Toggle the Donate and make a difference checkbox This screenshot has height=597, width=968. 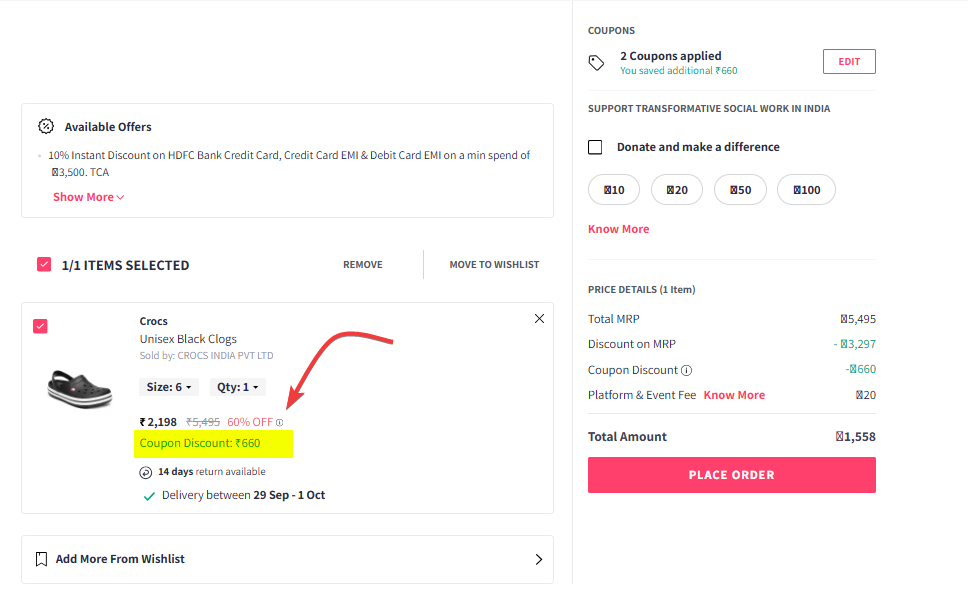click(x=595, y=148)
